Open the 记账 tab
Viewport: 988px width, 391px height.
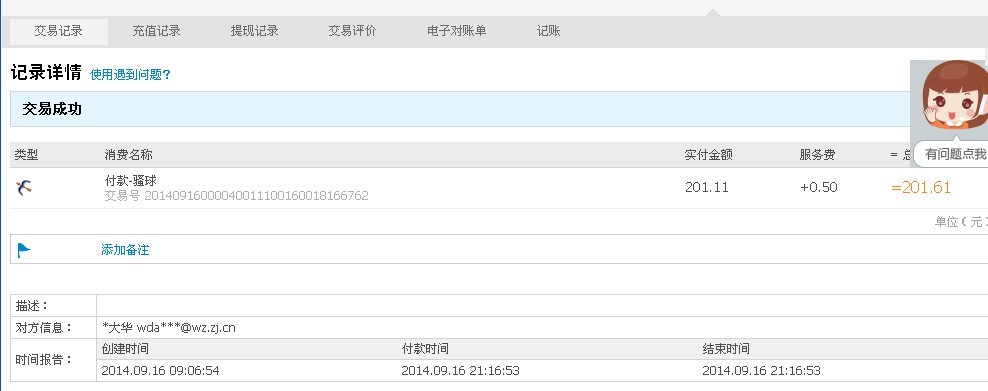(x=548, y=31)
